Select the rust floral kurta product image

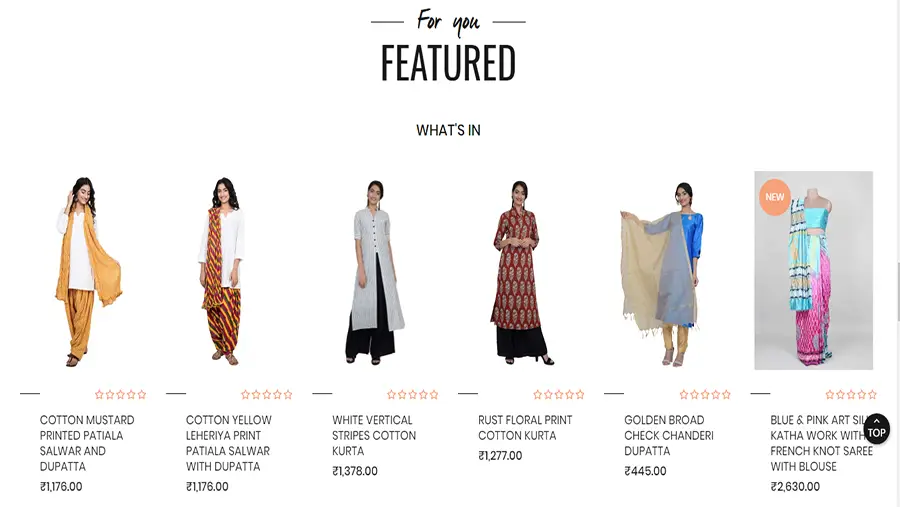point(522,270)
